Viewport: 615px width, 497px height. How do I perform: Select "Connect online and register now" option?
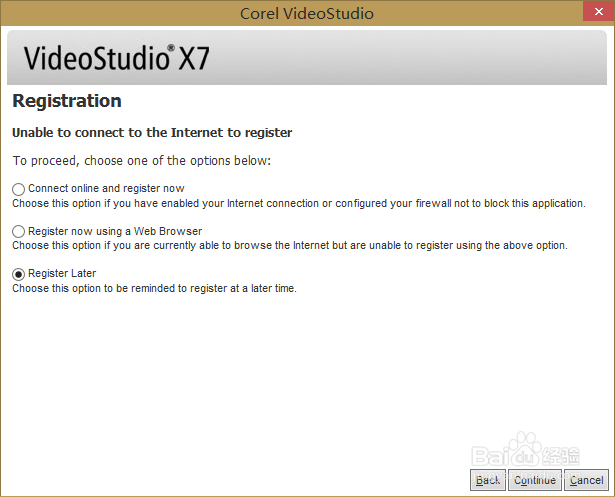[18, 189]
